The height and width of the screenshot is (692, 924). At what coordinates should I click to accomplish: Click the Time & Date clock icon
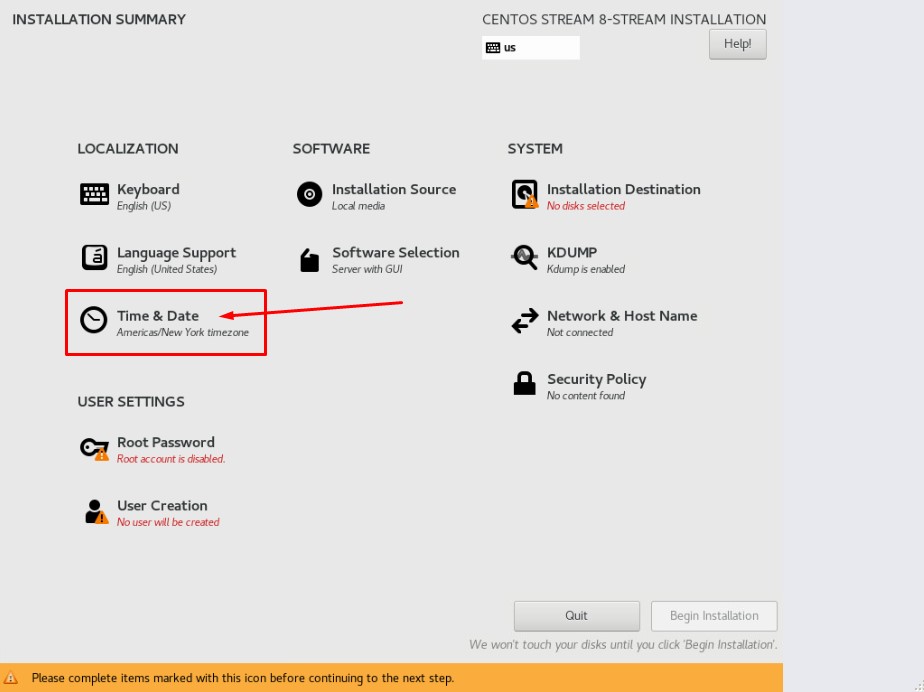point(94,320)
